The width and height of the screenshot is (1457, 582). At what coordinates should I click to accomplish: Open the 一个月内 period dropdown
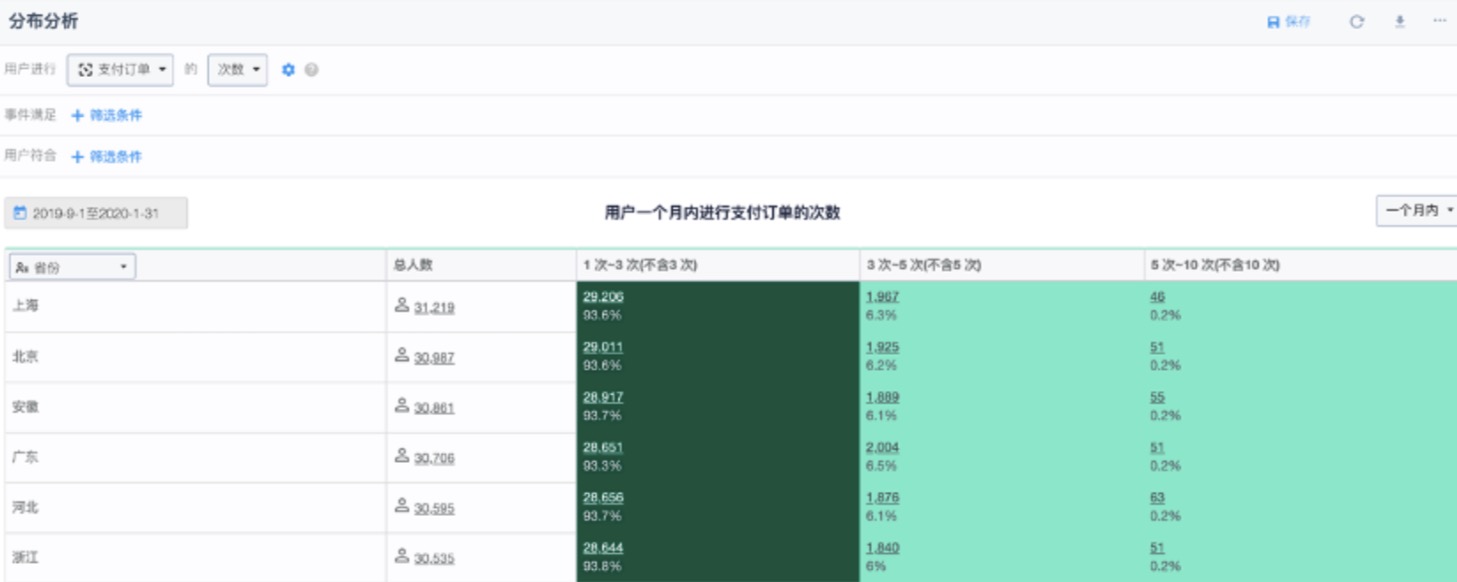(x=1418, y=210)
